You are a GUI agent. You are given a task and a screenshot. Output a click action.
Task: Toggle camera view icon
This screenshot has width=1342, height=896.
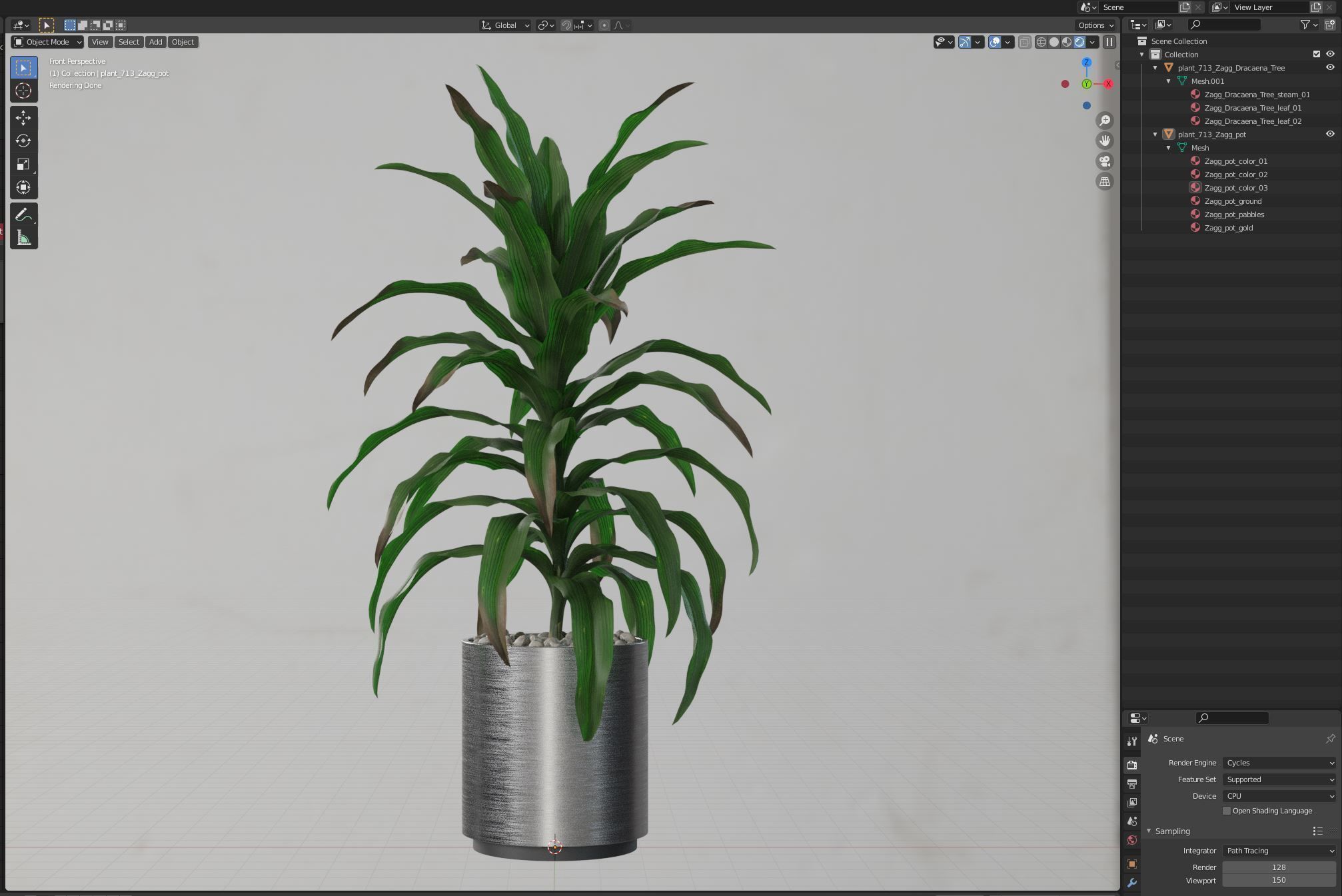tap(1105, 161)
